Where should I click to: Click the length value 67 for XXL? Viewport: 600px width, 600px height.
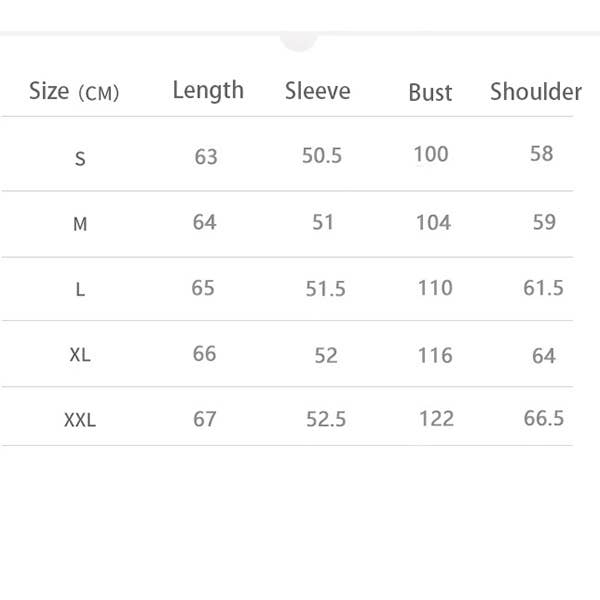click(205, 419)
